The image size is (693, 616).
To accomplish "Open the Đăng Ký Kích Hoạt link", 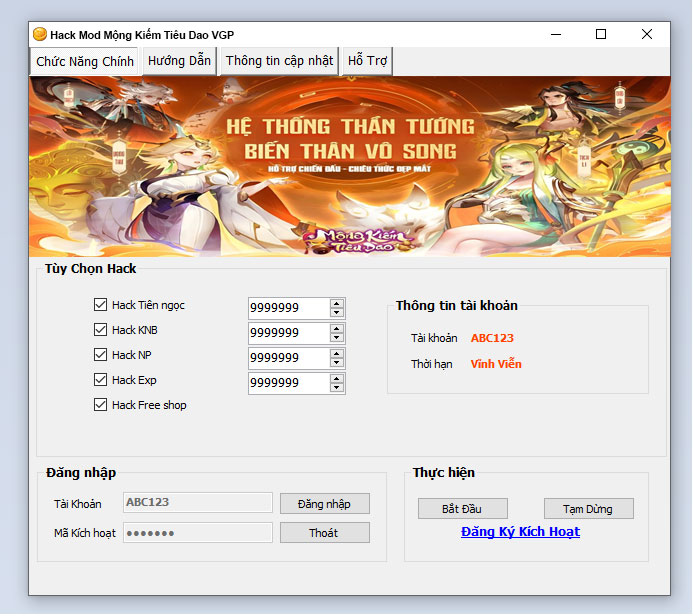I will [520, 532].
